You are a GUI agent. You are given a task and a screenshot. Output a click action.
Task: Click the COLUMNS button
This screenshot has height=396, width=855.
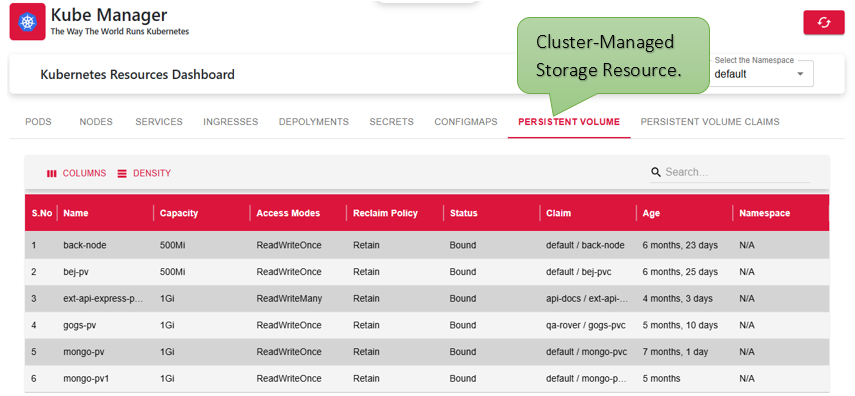[x=76, y=173]
